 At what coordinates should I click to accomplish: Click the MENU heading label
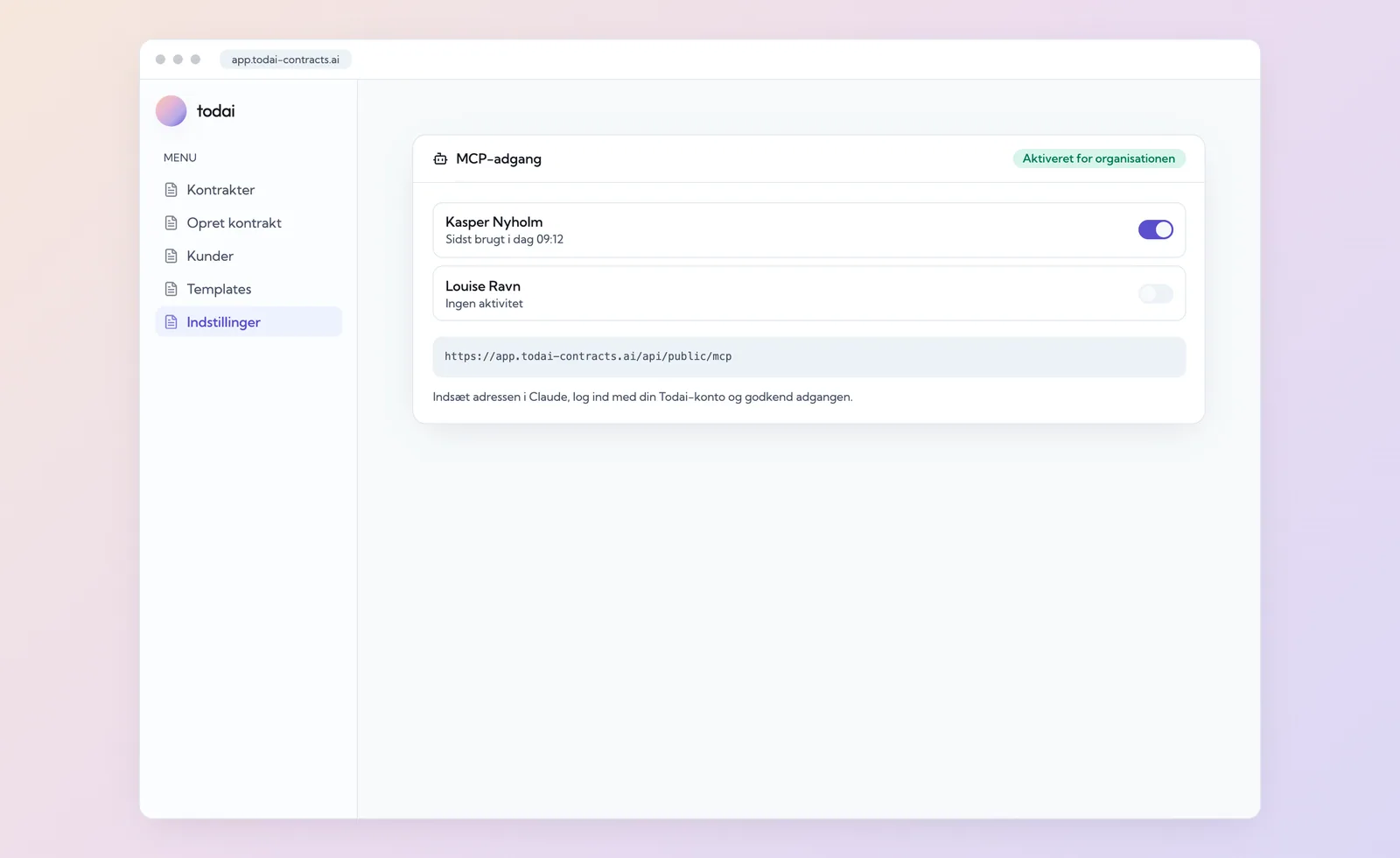click(180, 158)
